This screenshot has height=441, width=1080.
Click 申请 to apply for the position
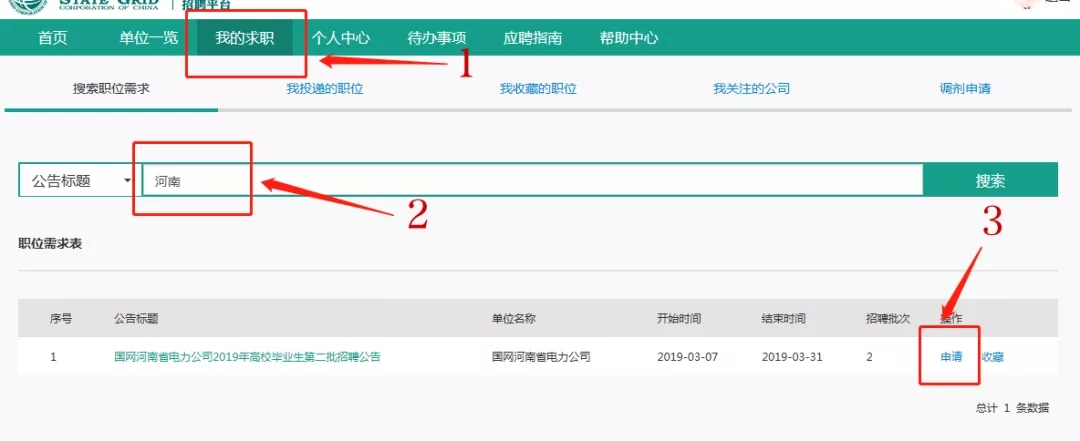tap(951, 356)
